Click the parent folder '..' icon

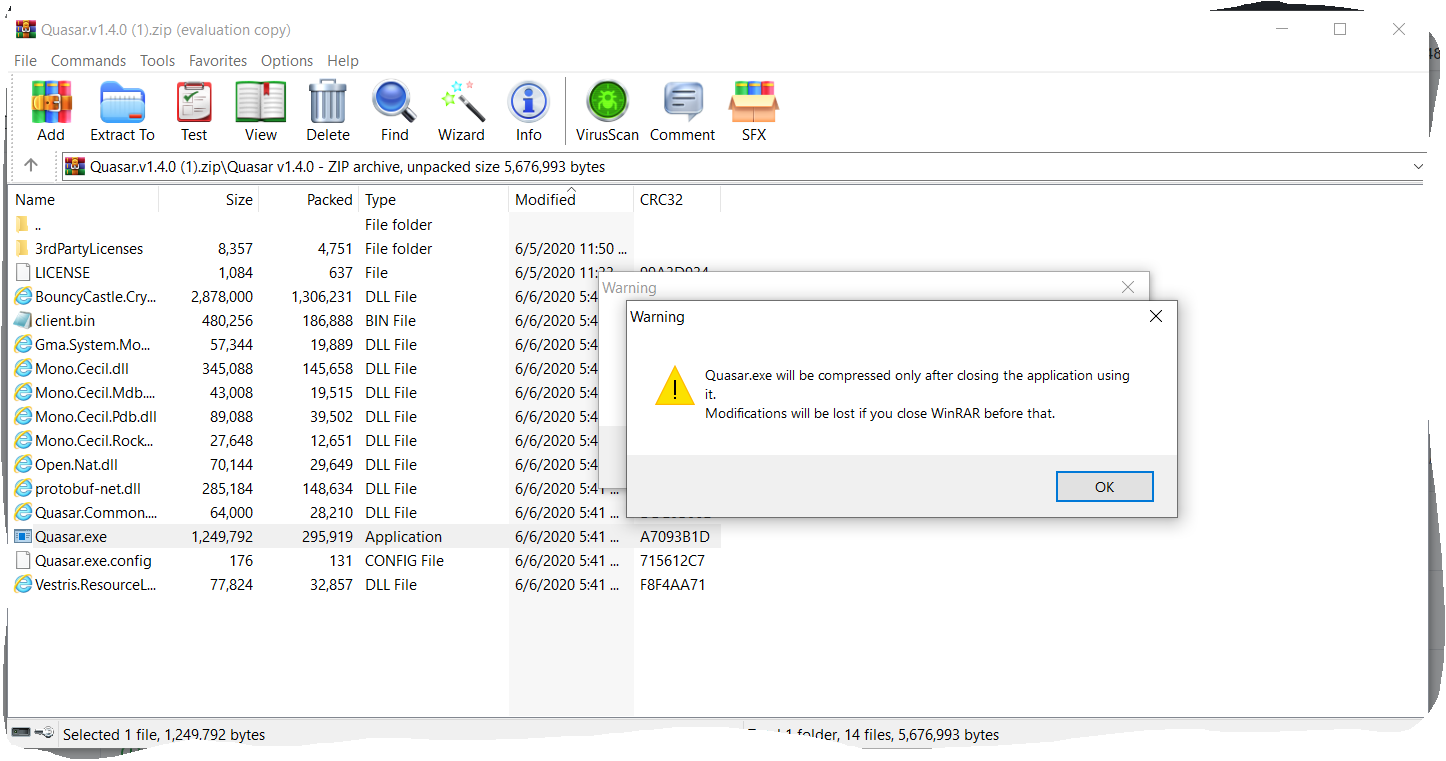[x=23, y=225]
